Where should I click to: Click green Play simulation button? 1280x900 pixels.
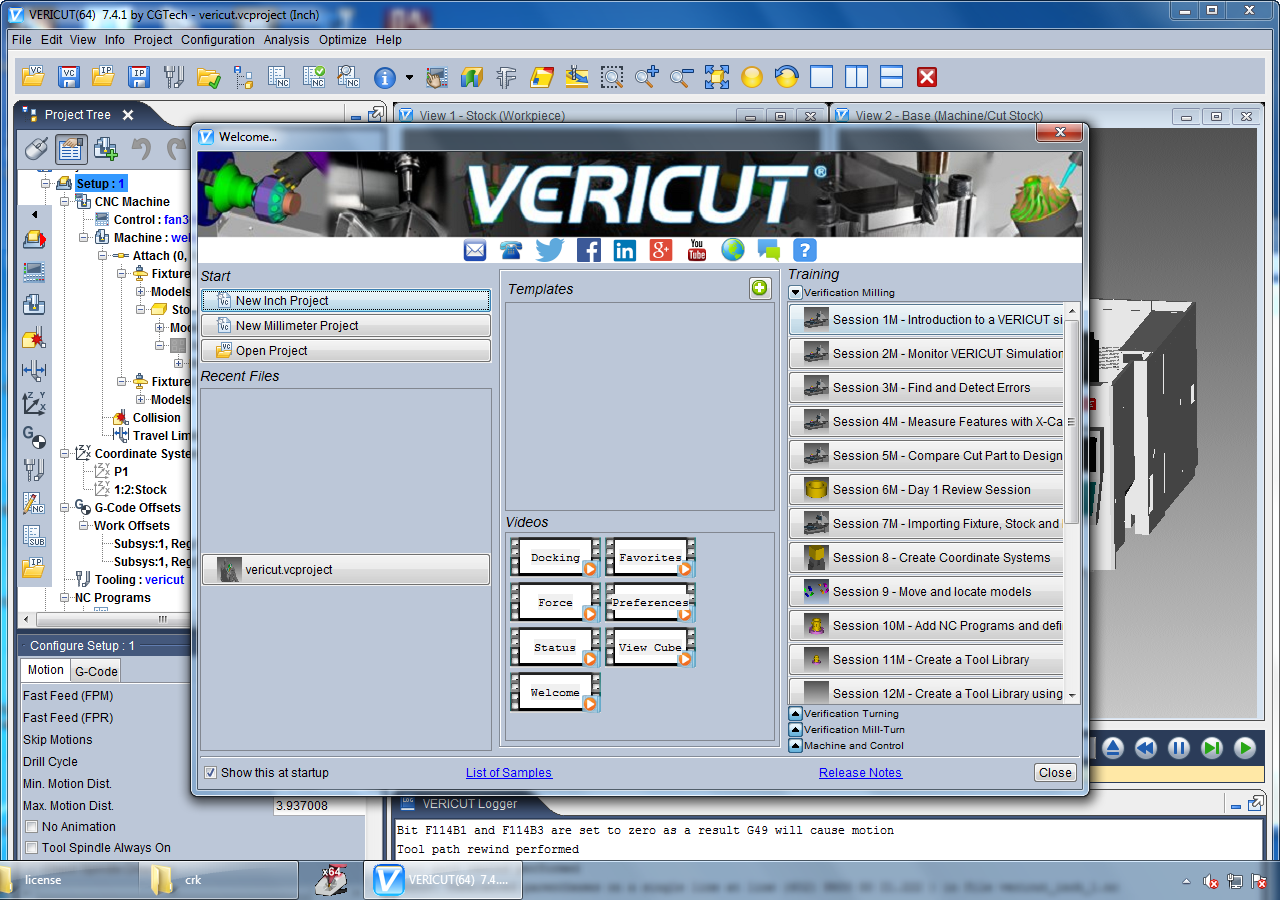pyautogui.click(x=1245, y=747)
